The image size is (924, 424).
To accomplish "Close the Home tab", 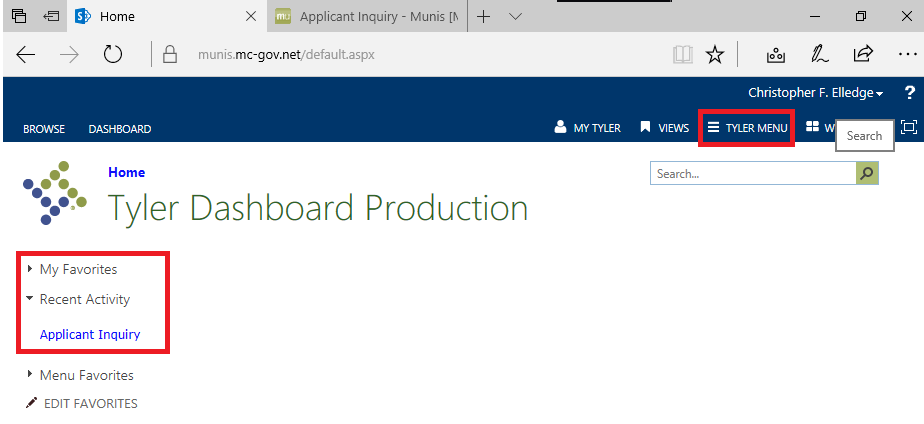I will 250,16.
